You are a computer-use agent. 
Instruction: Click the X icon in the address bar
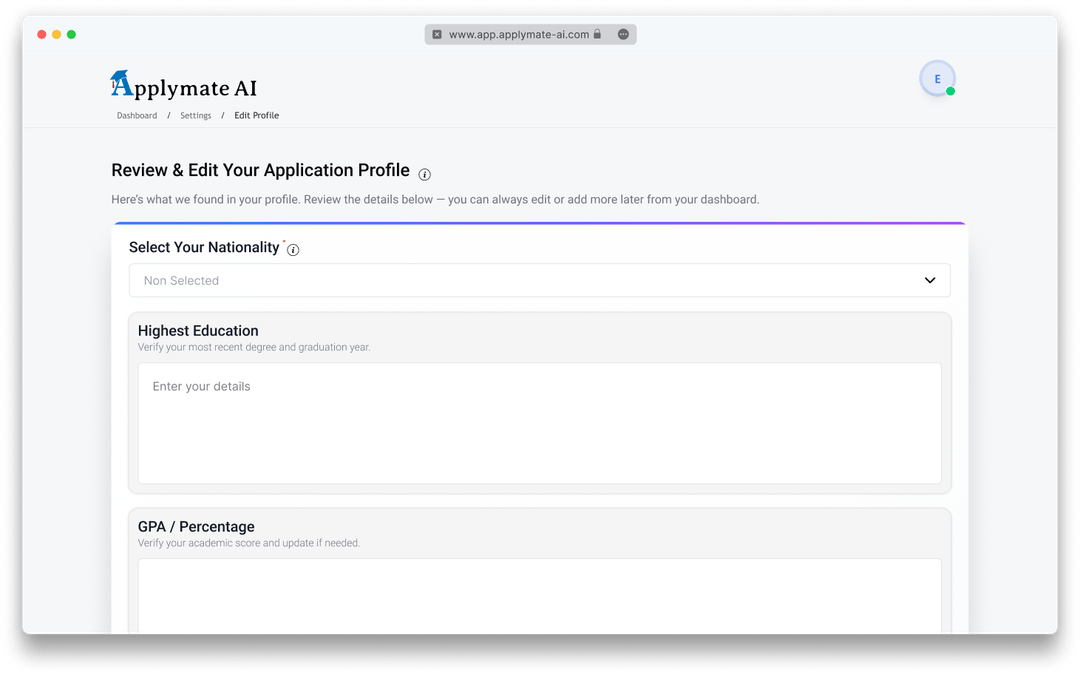[x=437, y=34]
